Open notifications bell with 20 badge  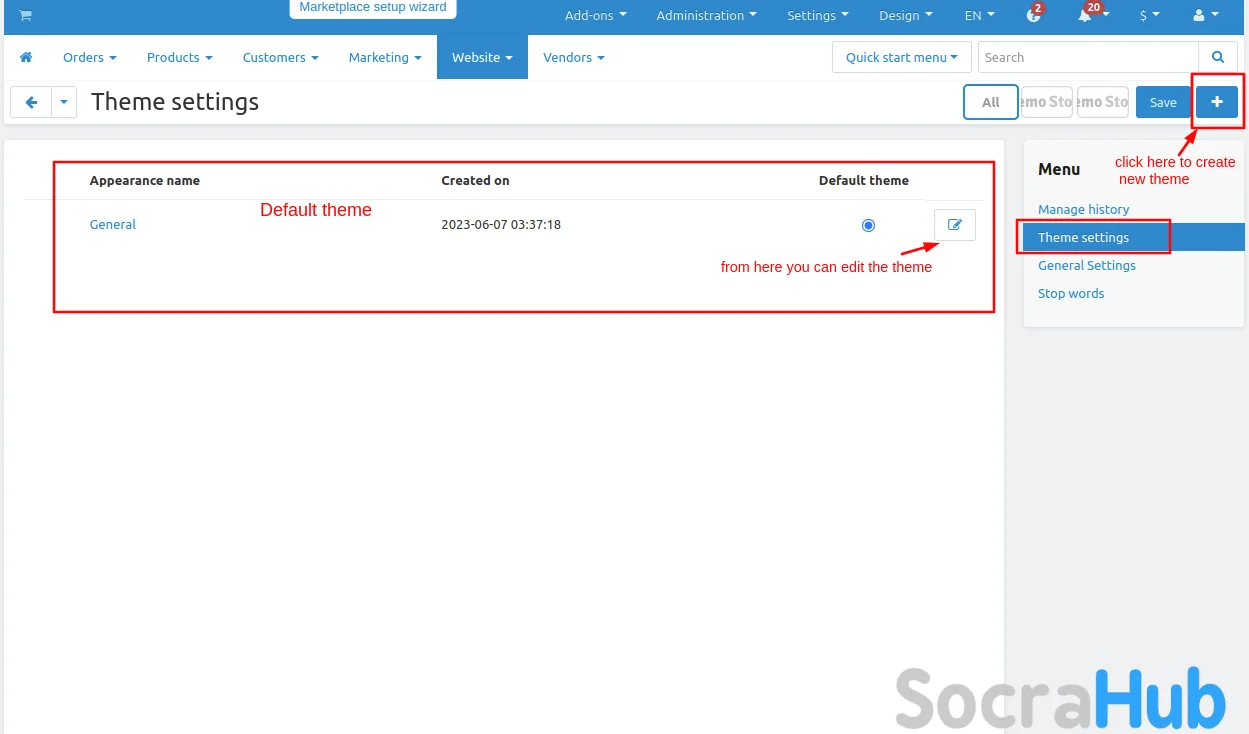click(1085, 15)
